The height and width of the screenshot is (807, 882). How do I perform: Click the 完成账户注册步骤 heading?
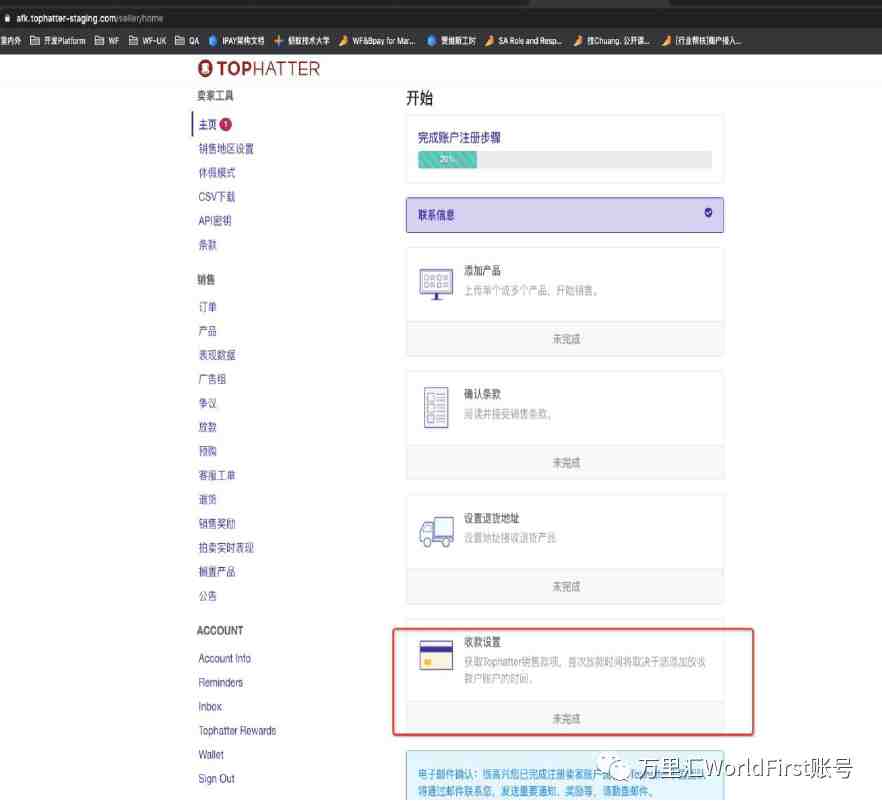tap(459, 138)
